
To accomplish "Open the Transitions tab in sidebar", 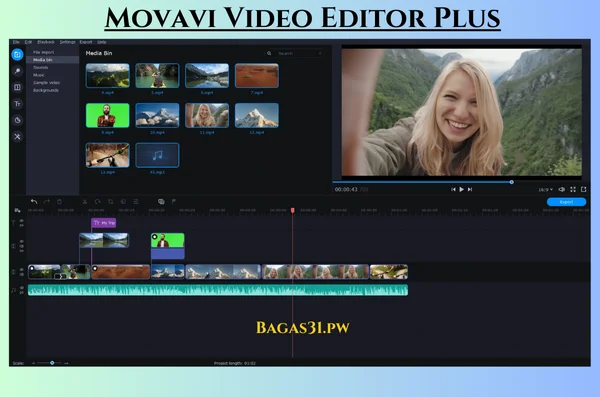I will click(17, 87).
